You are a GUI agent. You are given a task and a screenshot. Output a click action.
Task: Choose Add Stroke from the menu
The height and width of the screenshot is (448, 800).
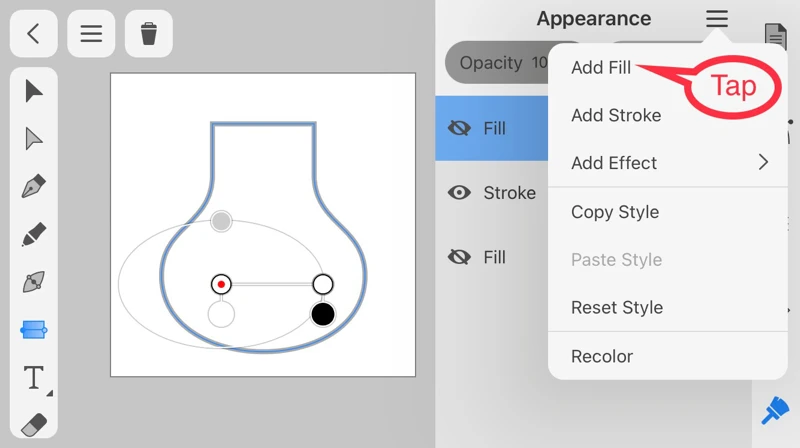coord(616,115)
